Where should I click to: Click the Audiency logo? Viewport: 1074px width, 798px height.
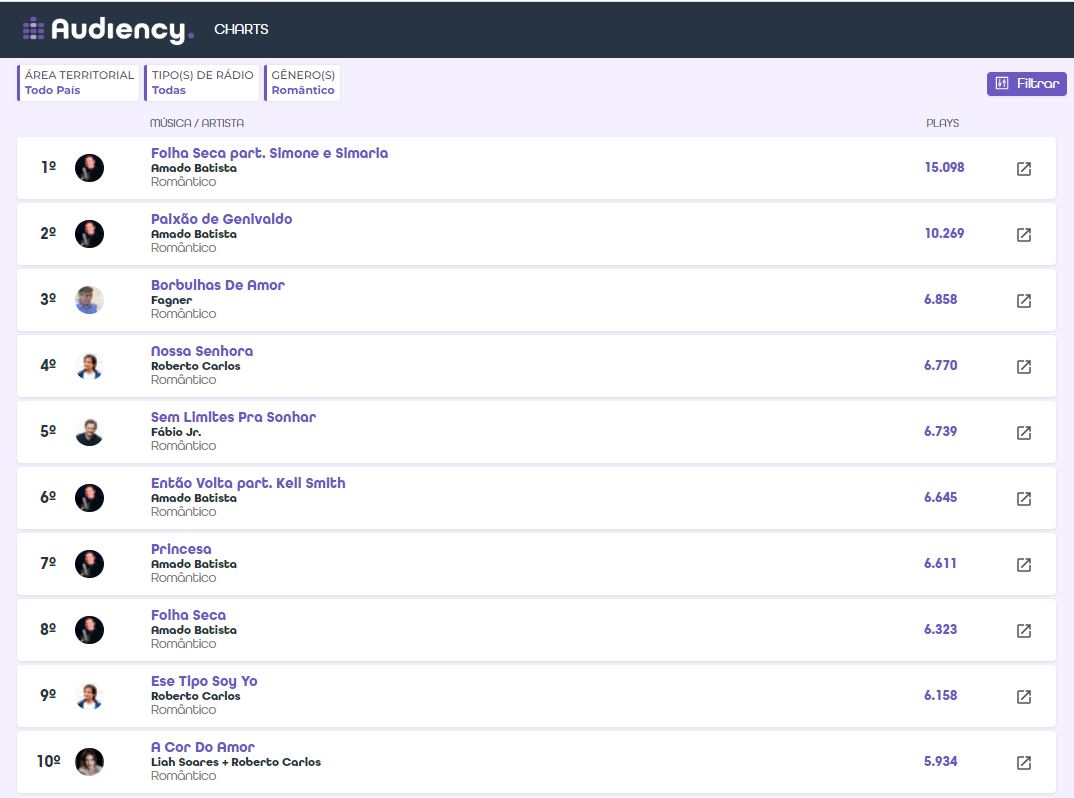(108, 29)
